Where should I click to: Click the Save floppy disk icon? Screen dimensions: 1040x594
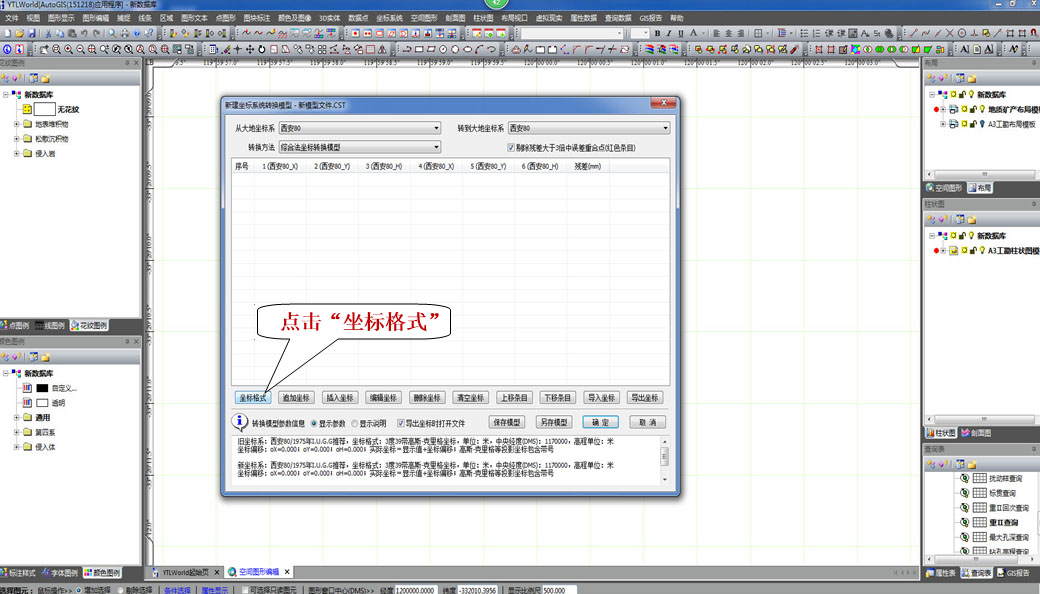(31, 32)
